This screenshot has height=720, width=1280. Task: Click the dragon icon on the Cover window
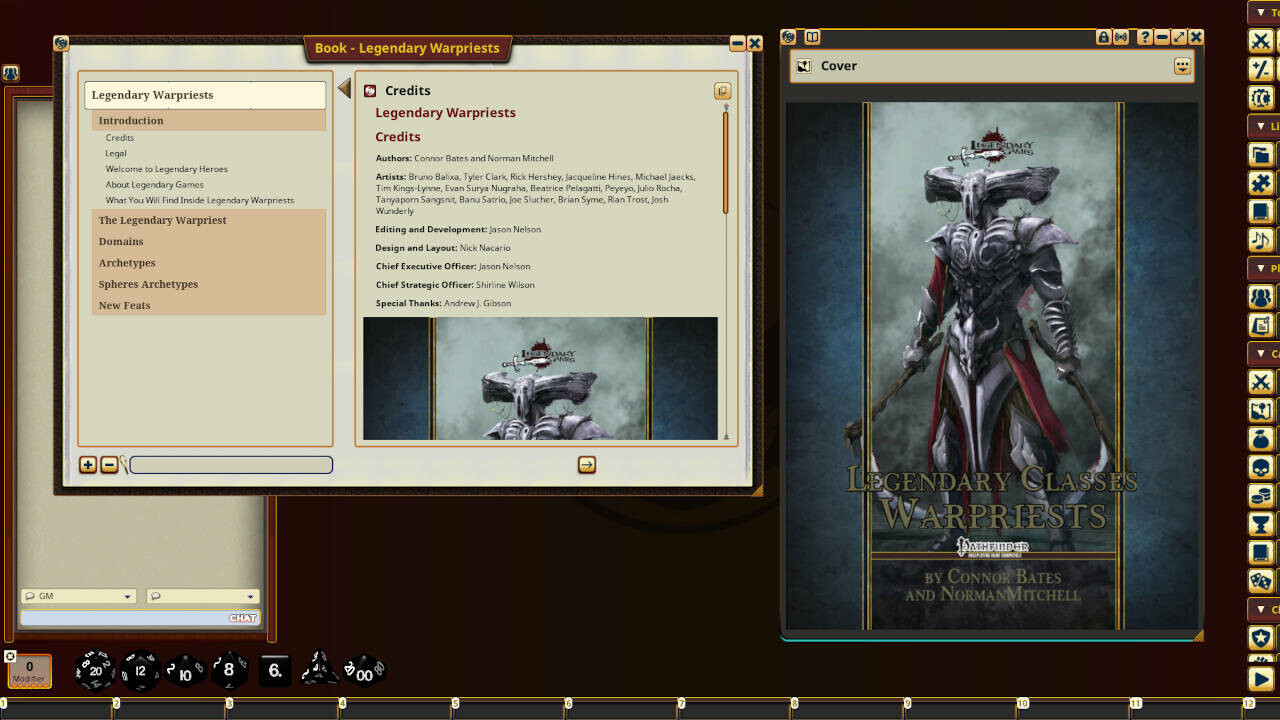(x=789, y=35)
